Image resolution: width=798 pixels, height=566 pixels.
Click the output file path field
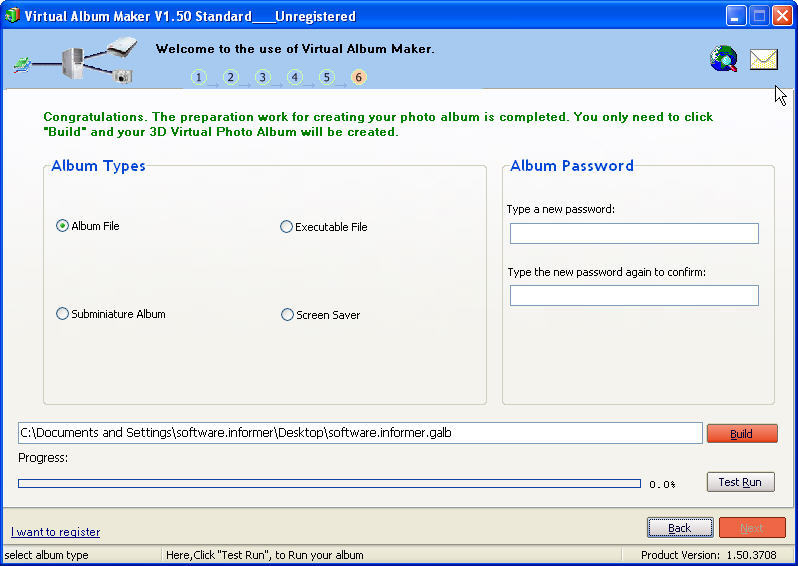tap(360, 433)
